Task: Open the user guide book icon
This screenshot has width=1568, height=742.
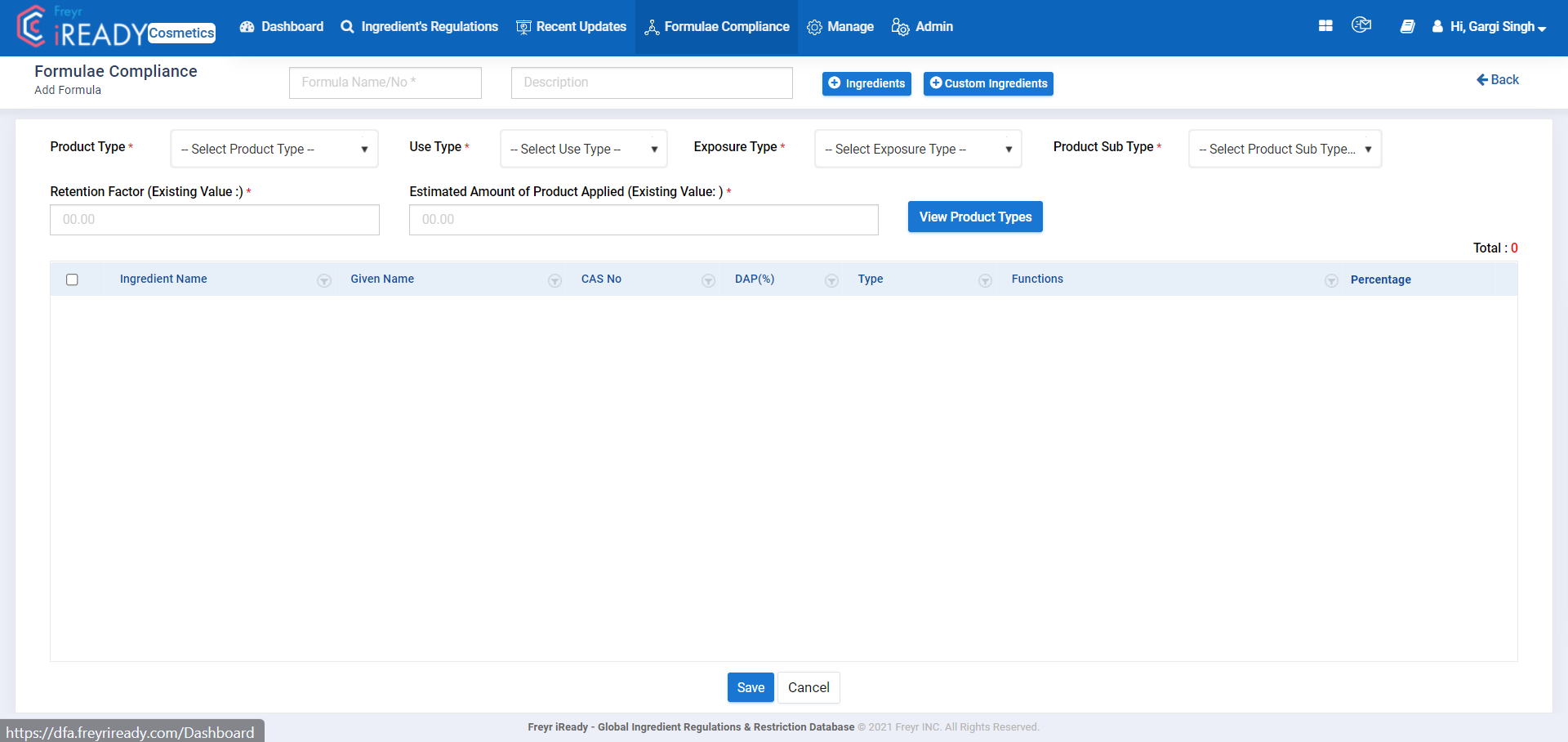Action: (1407, 26)
